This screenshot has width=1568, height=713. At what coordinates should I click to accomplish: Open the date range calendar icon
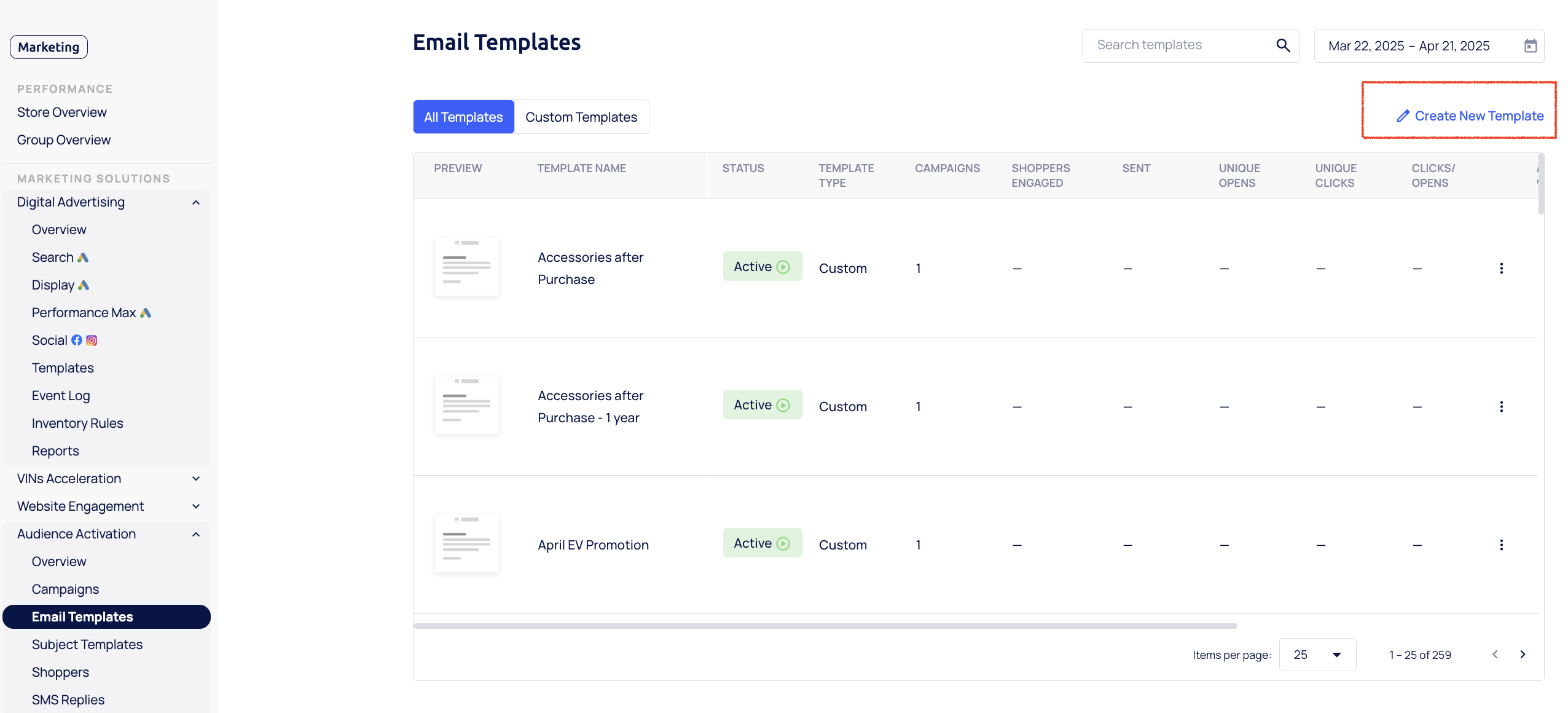tap(1530, 46)
